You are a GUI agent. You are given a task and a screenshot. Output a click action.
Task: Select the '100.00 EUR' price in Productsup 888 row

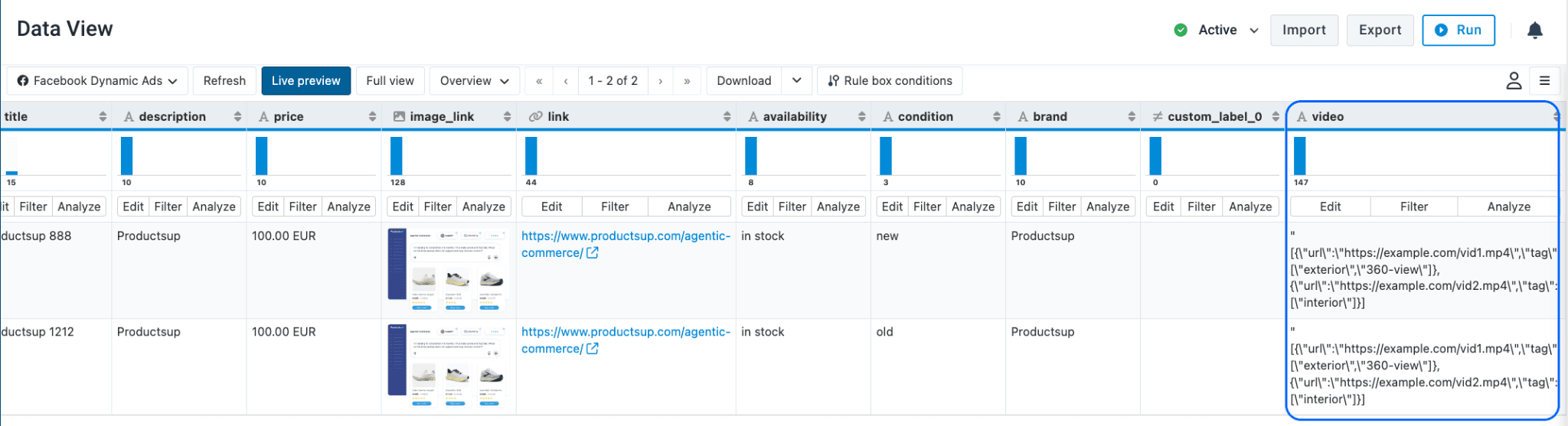[283, 236]
